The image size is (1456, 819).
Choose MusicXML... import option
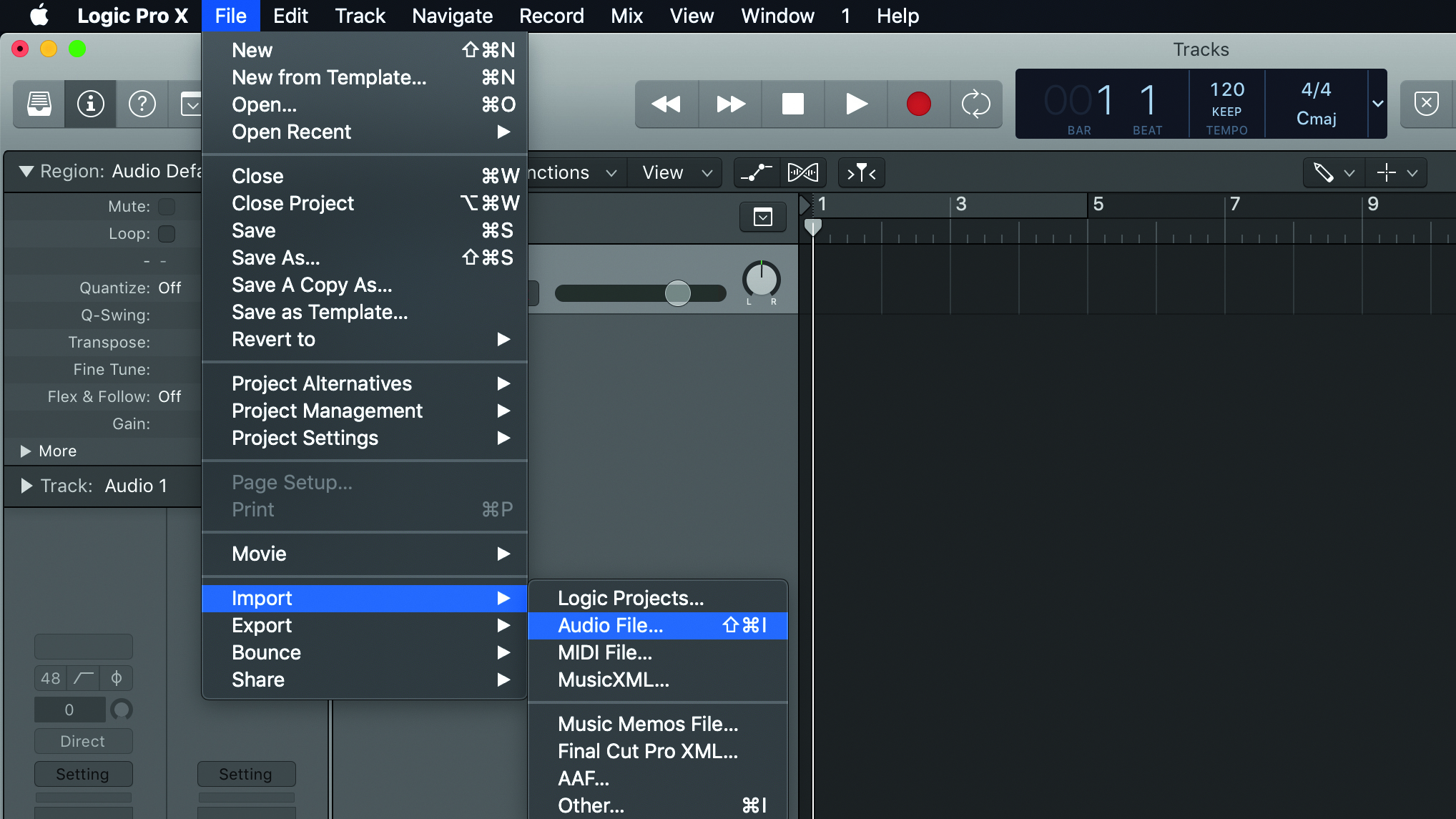click(x=658, y=680)
